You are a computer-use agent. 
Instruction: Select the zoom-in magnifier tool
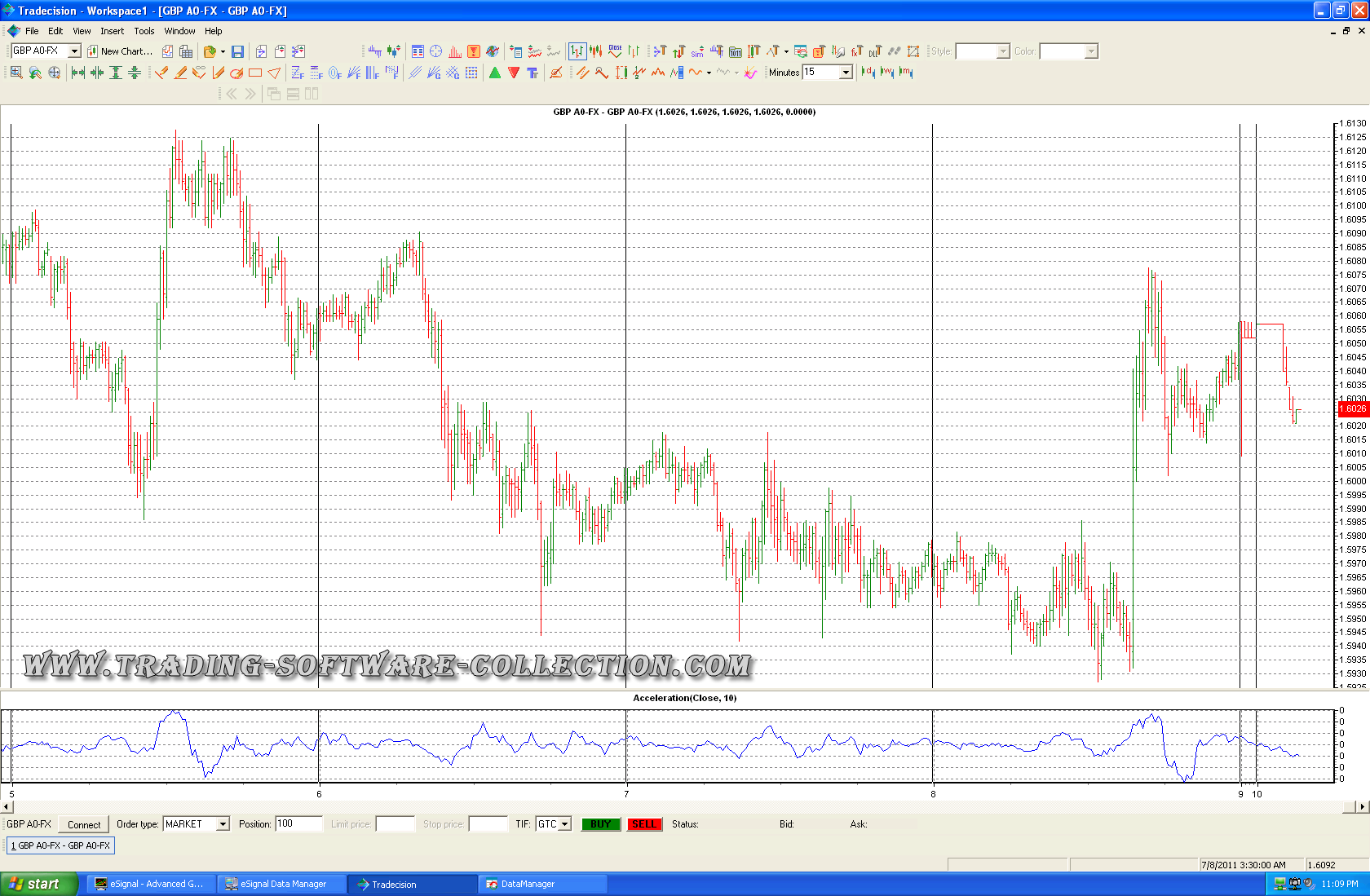coord(16,73)
